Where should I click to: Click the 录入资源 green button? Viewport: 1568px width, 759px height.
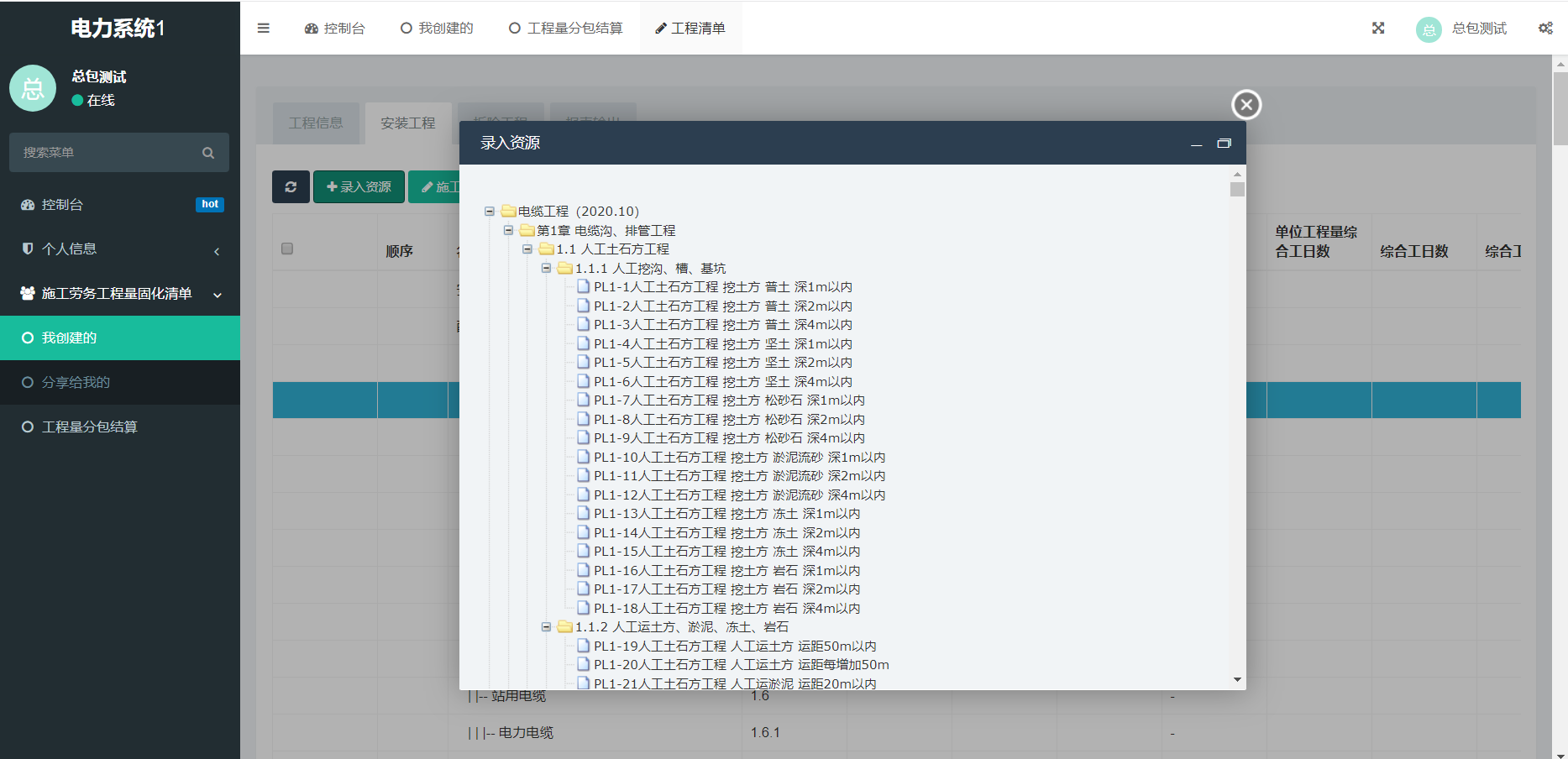pos(359,186)
